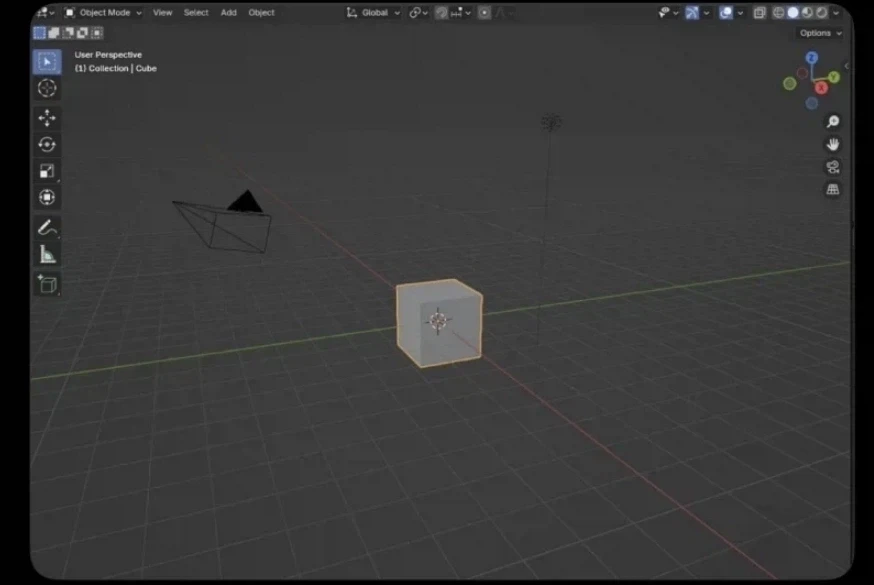Toggle X-ray display button

pyautogui.click(x=759, y=12)
